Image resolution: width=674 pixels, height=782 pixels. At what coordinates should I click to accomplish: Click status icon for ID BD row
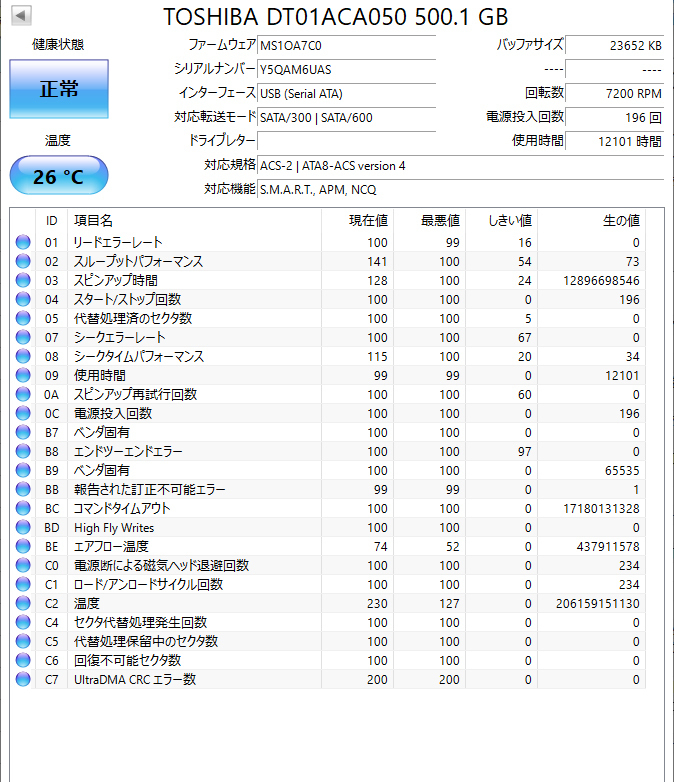pos(23,527)
